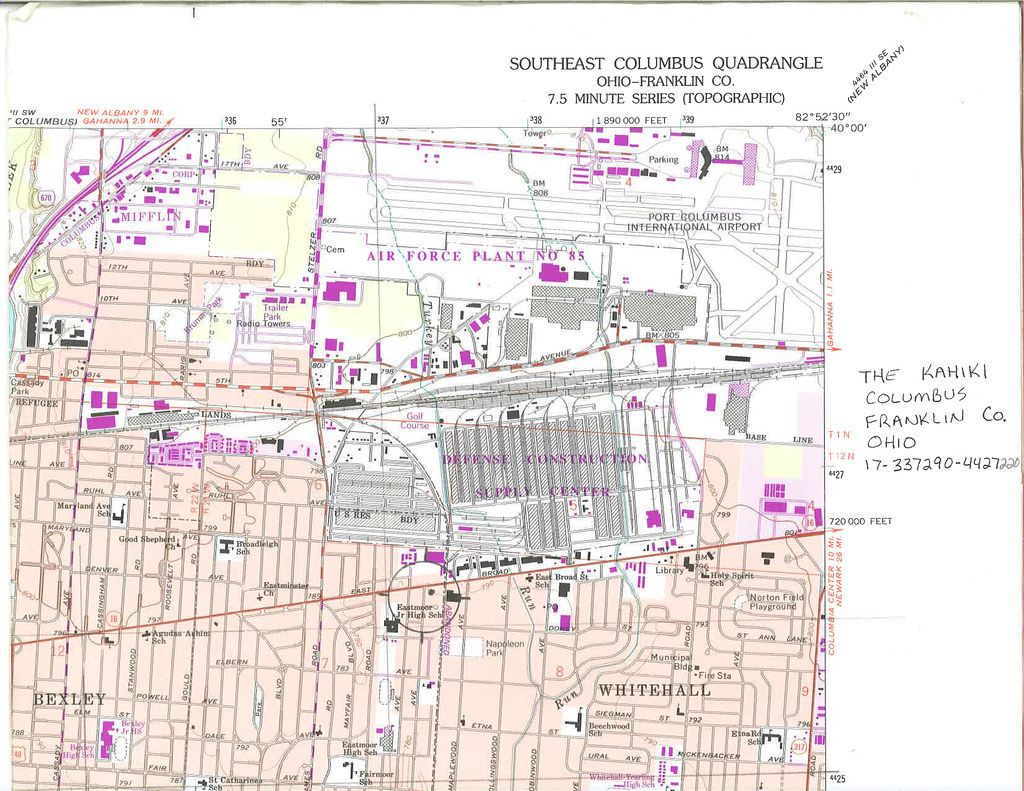
Task: Click the Broadleigh Sch building symbol
Action: pyautogui.click(x=226, y=546)
